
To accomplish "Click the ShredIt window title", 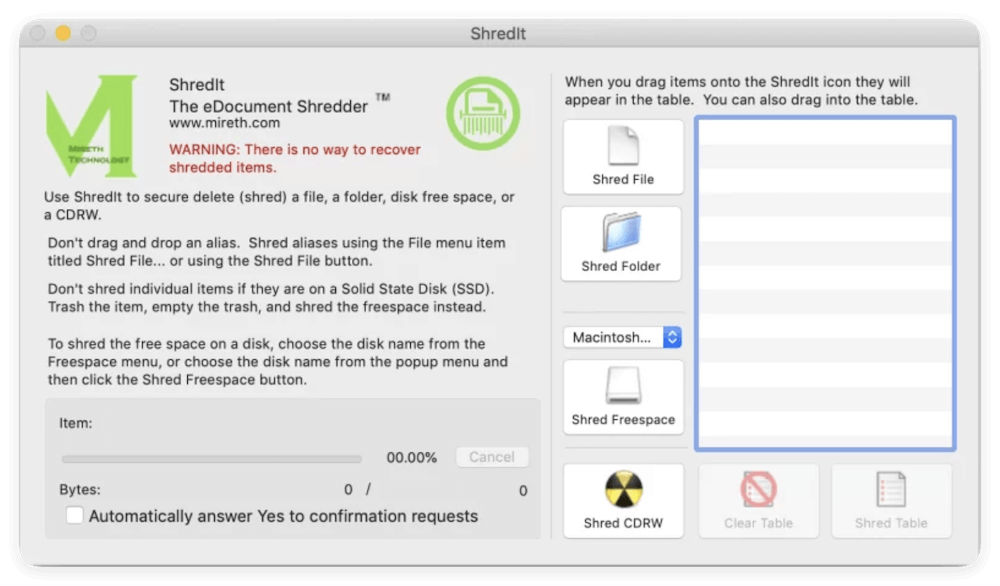I will click(500, 33).
